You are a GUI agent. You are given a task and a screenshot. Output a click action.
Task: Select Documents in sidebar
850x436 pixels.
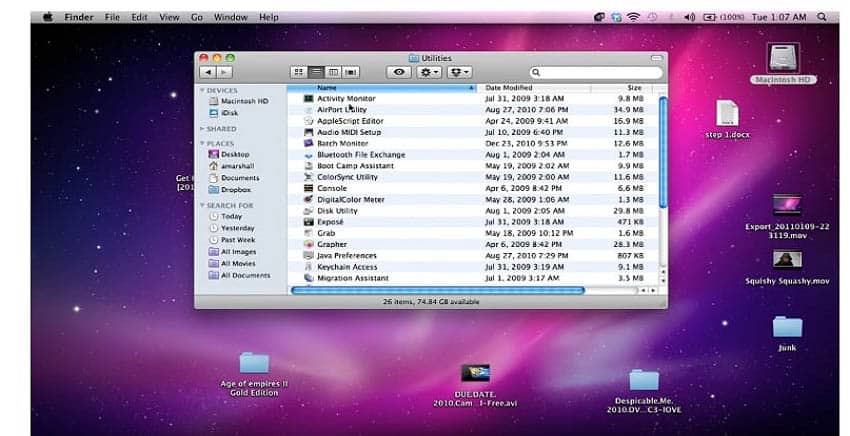[234, 178]
